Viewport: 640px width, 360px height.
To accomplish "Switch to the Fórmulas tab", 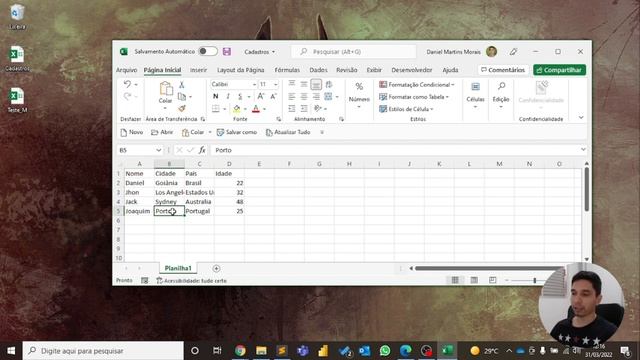I will 287,70.
